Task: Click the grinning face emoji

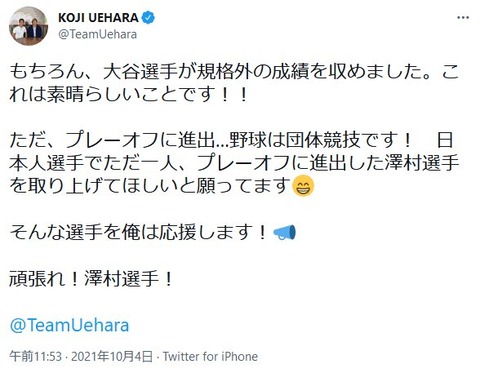Action: tap(303, 186)
